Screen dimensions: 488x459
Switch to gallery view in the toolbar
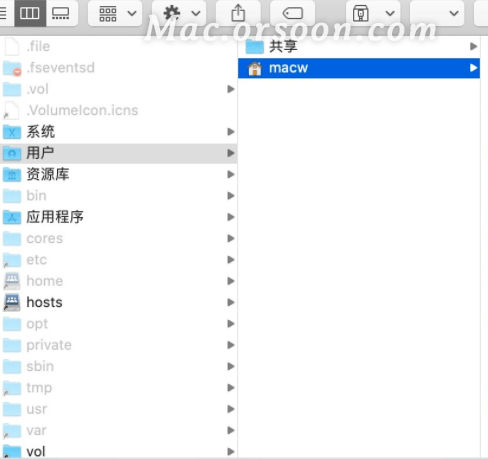click(x=61, y=13)
